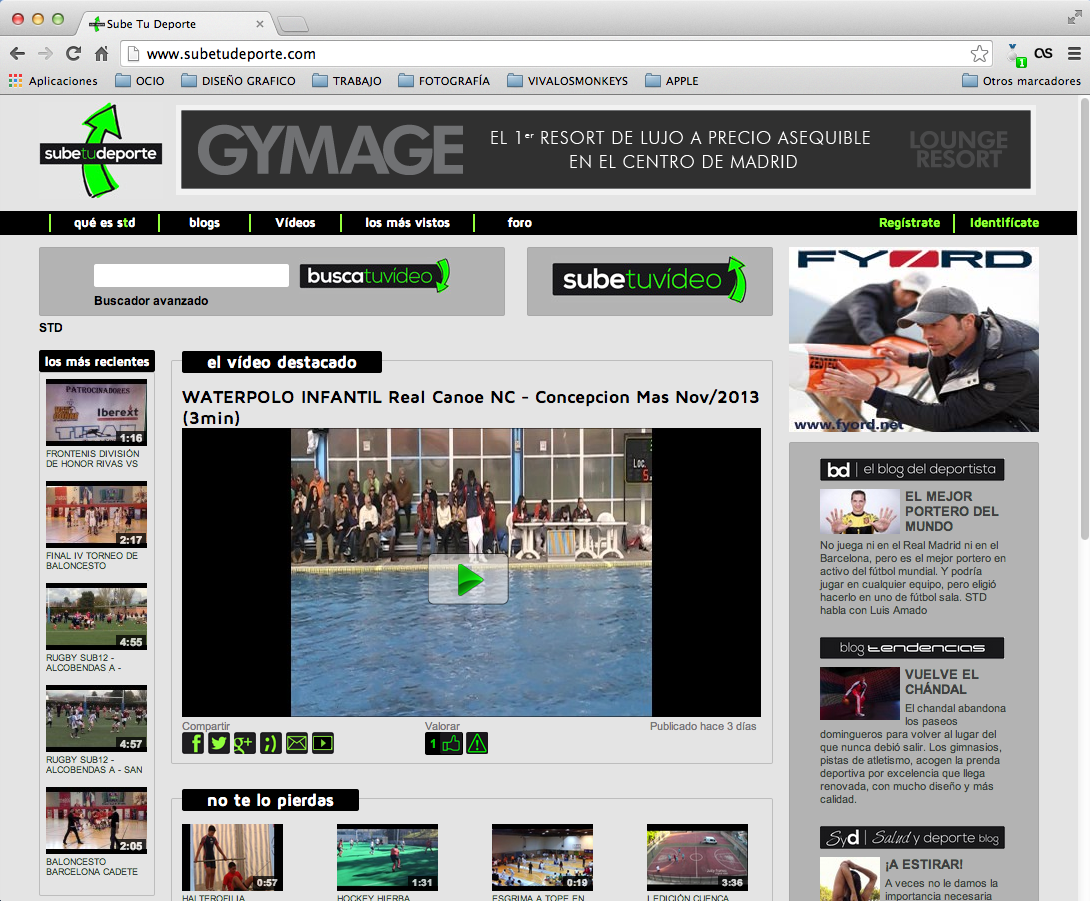
Task: Select the Sube Tu Deporte browser tab
Action: pyautogui.click(x=174, y=24)
